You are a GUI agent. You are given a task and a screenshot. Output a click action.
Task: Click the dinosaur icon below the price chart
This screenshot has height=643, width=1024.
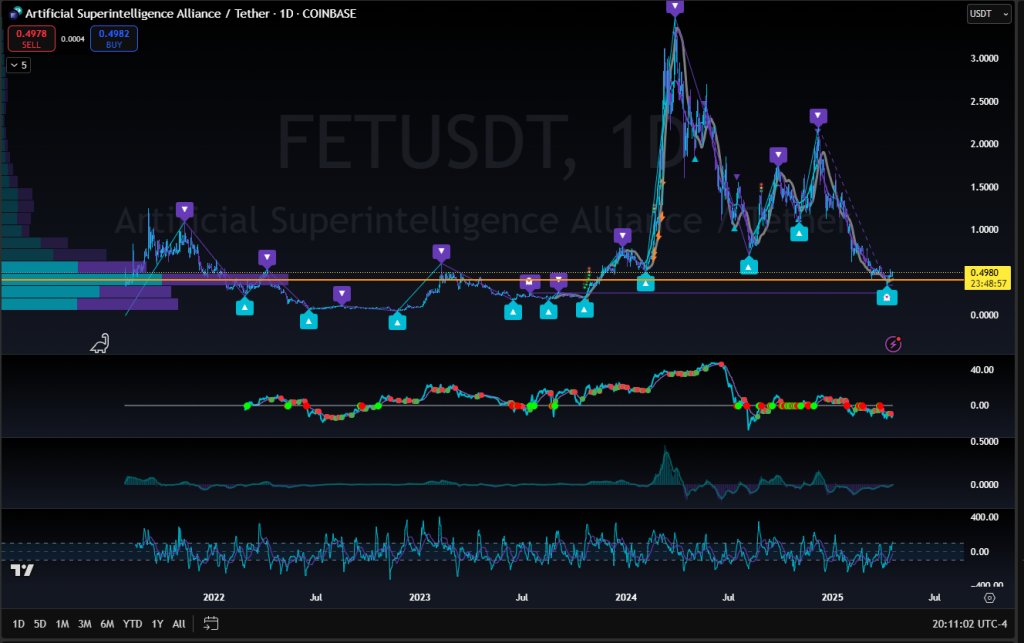click(x=100, y=343)
